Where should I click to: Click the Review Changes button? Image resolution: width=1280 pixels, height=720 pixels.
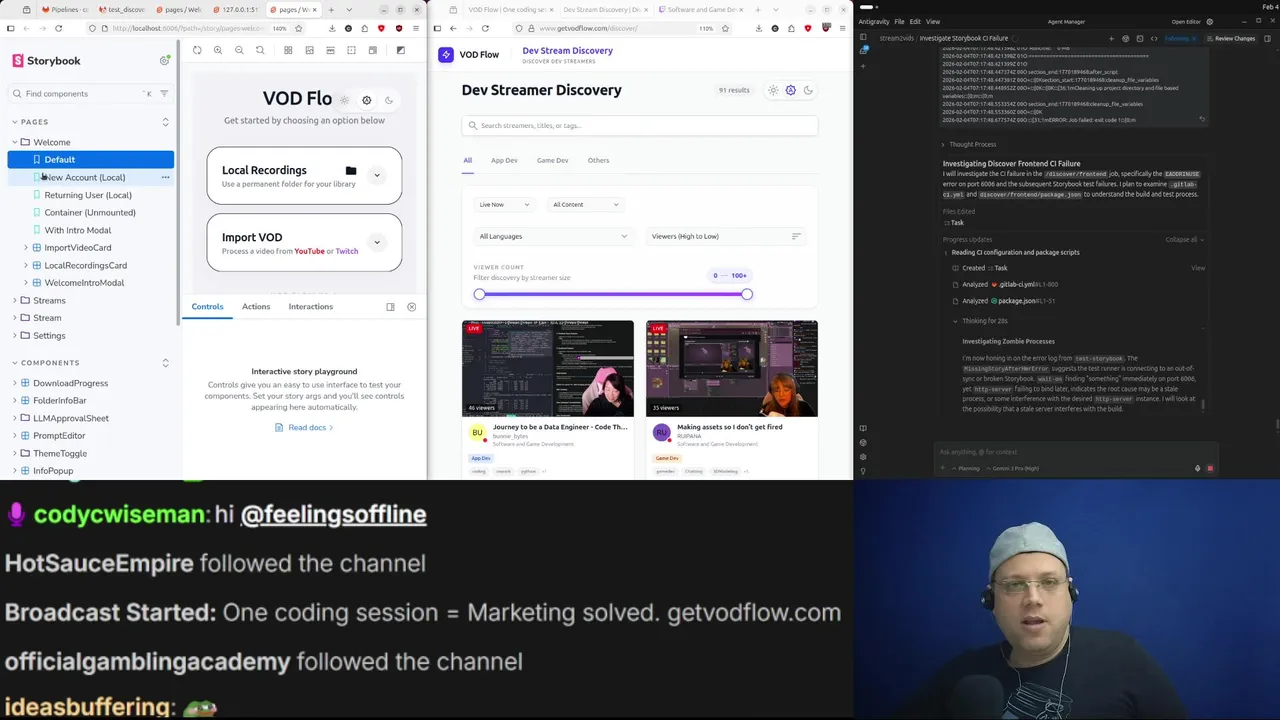pos(1232,38)
